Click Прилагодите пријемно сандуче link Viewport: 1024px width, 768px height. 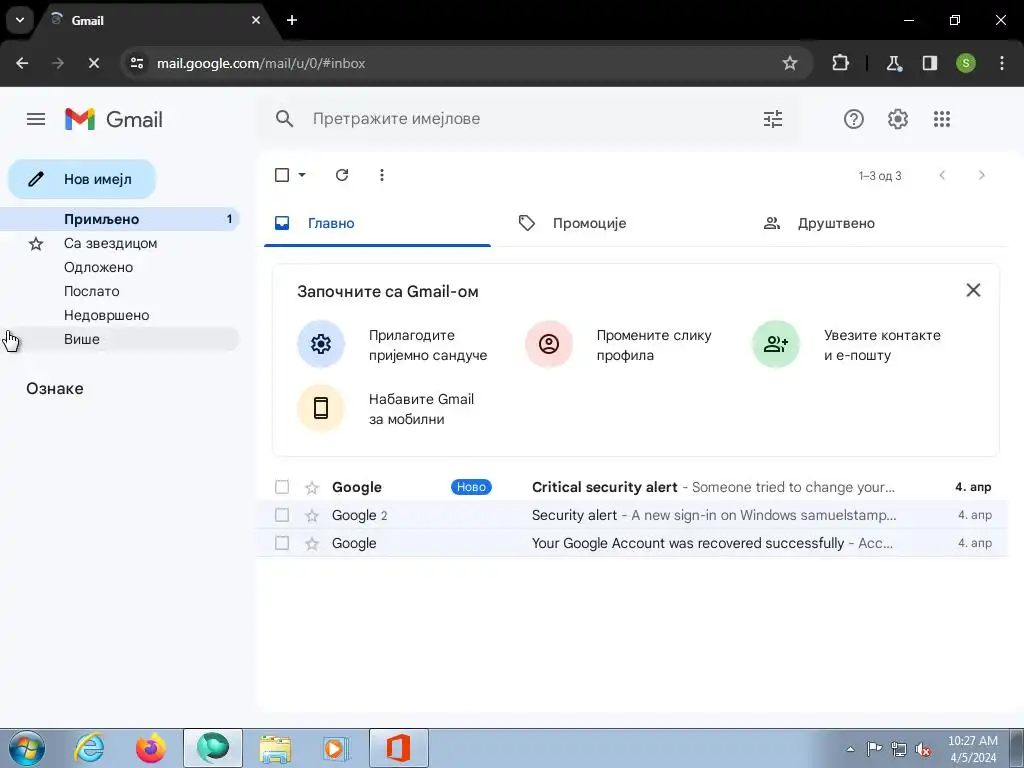point(428,345)
